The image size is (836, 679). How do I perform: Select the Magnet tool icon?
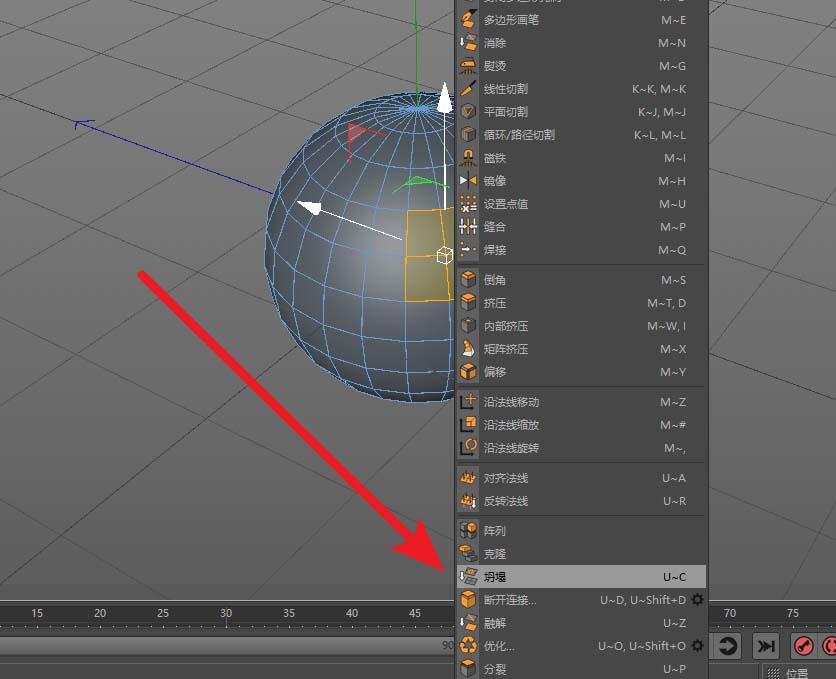point(467,157)
